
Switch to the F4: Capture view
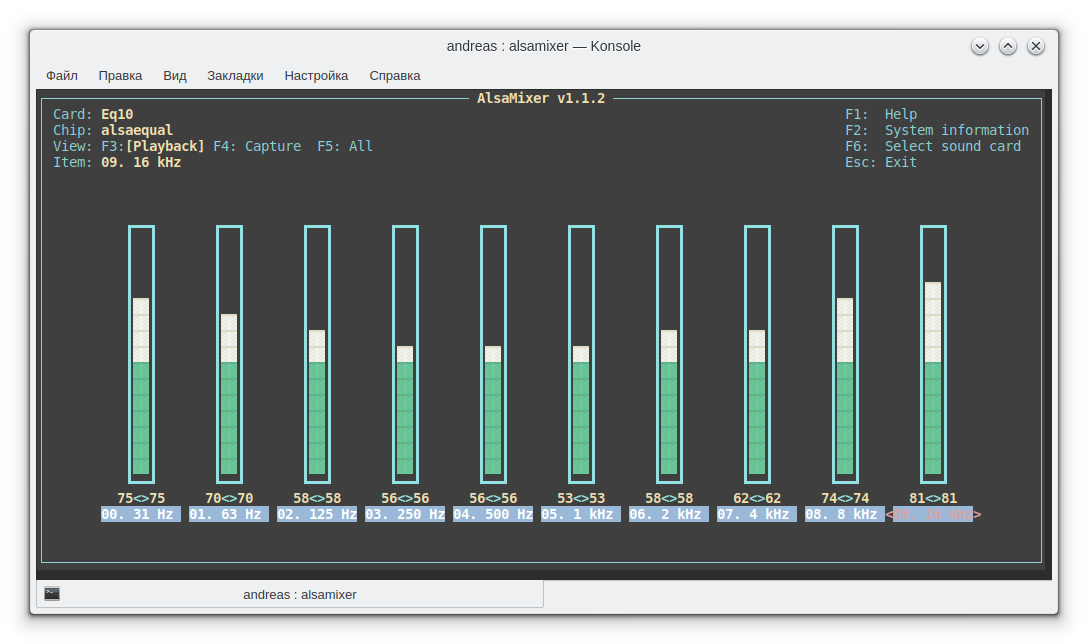257,146
